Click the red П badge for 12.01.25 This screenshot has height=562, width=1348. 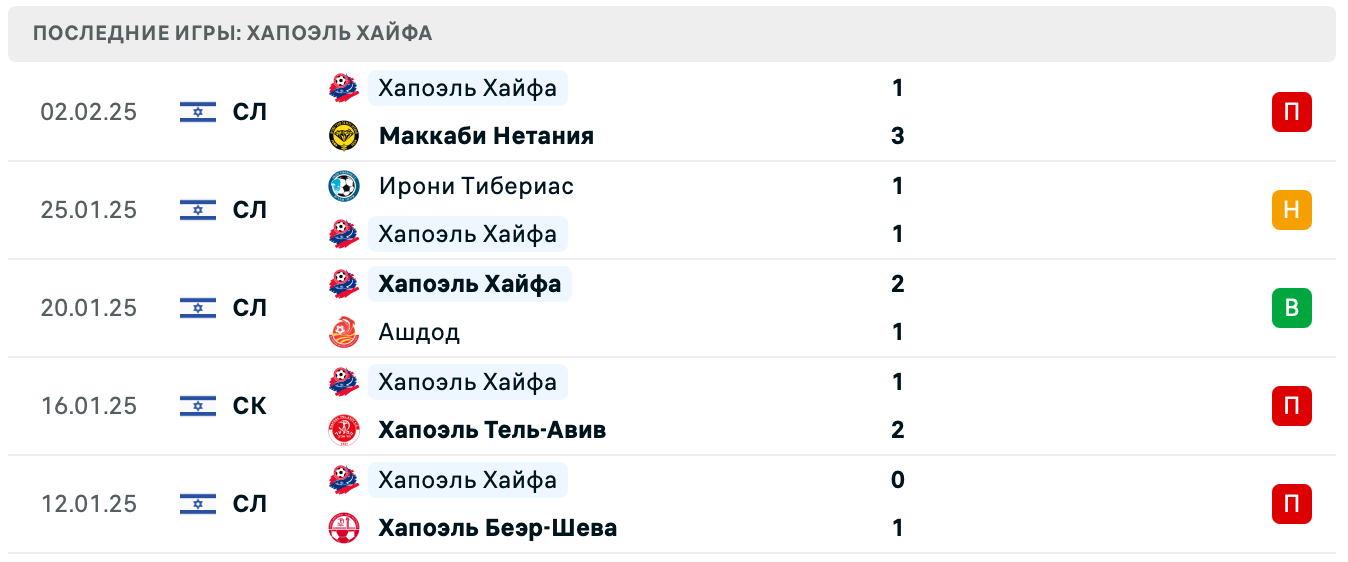pos(1291,504)
